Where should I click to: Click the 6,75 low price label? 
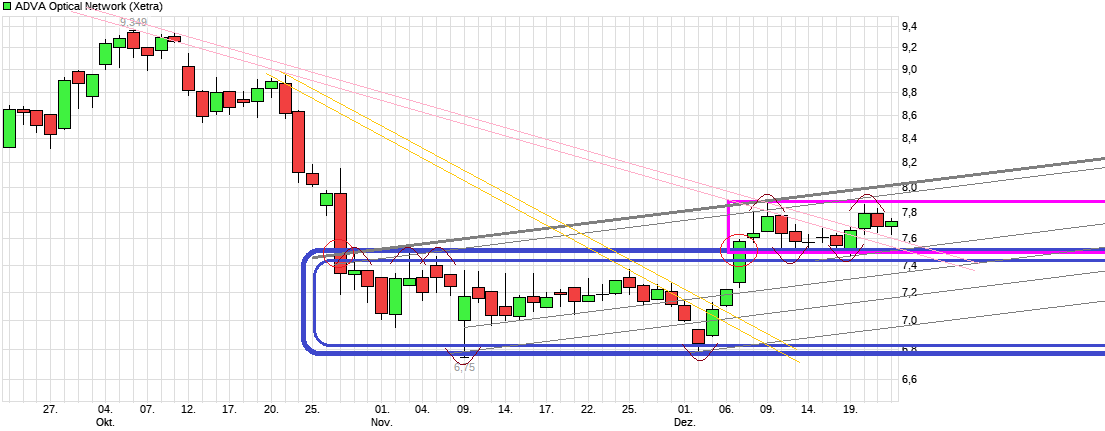pyautogui.click(x=464, y=368)
